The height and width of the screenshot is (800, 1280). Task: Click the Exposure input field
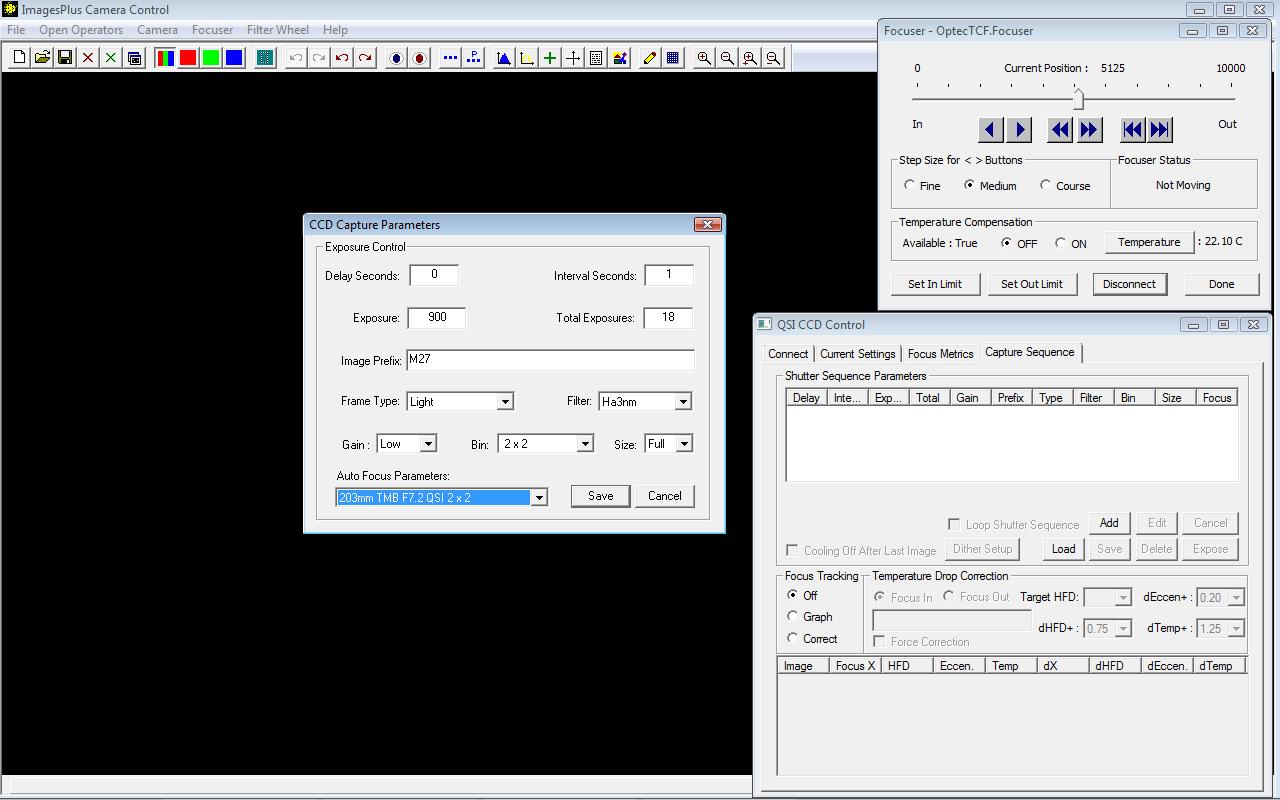436,317
